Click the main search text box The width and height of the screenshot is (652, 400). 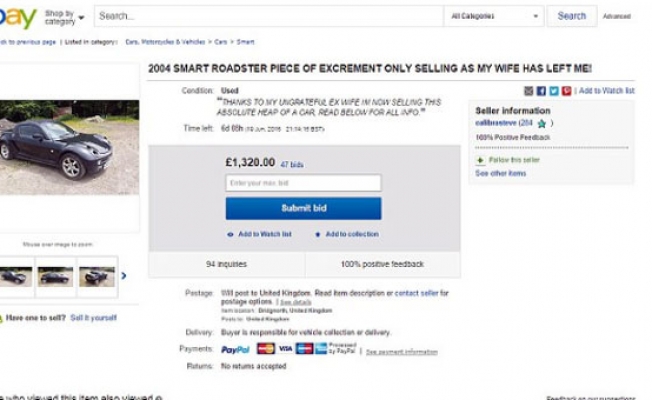point(268,16)
